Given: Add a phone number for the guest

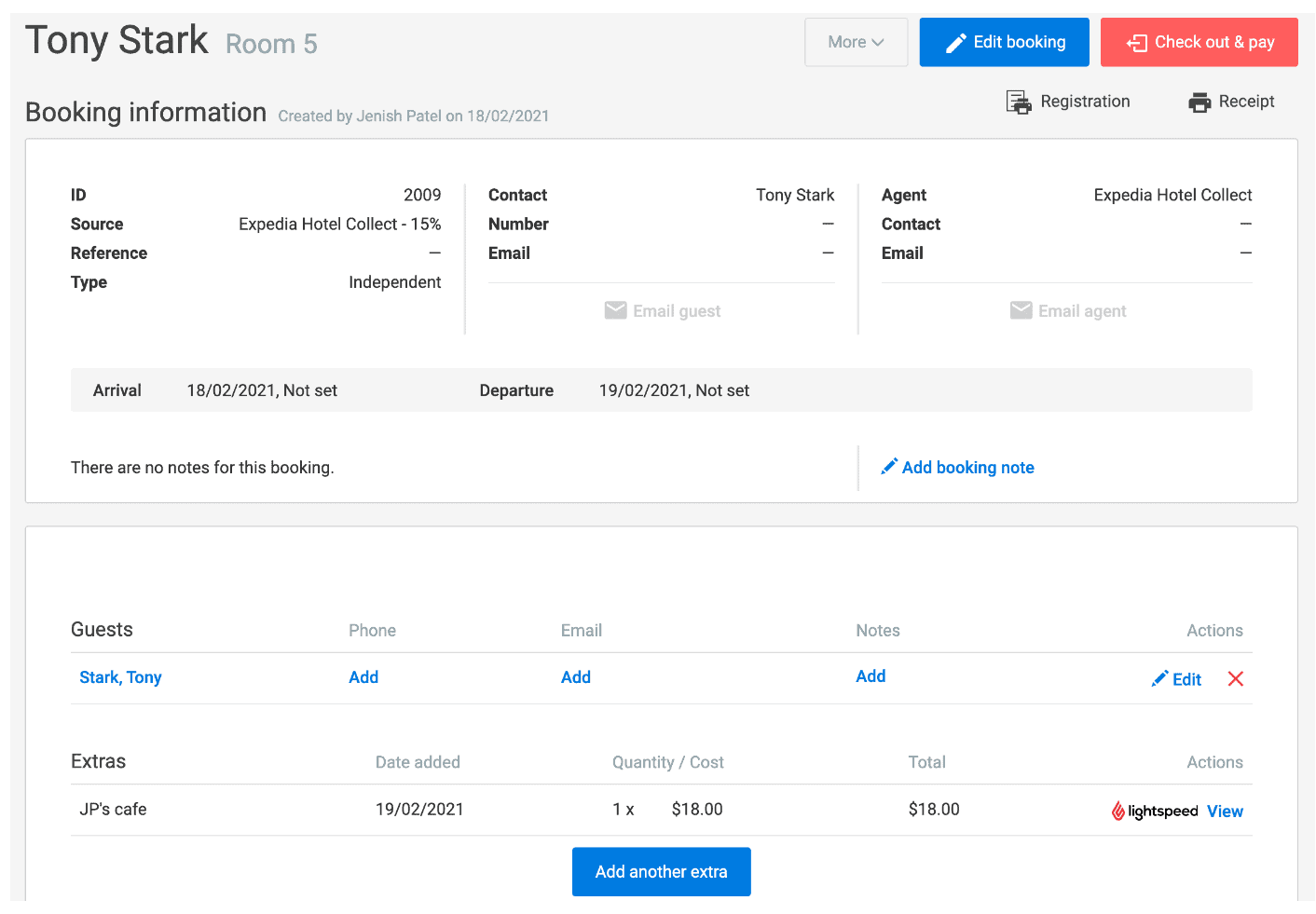Looking at the screenshot, I should tap(363, 677).
